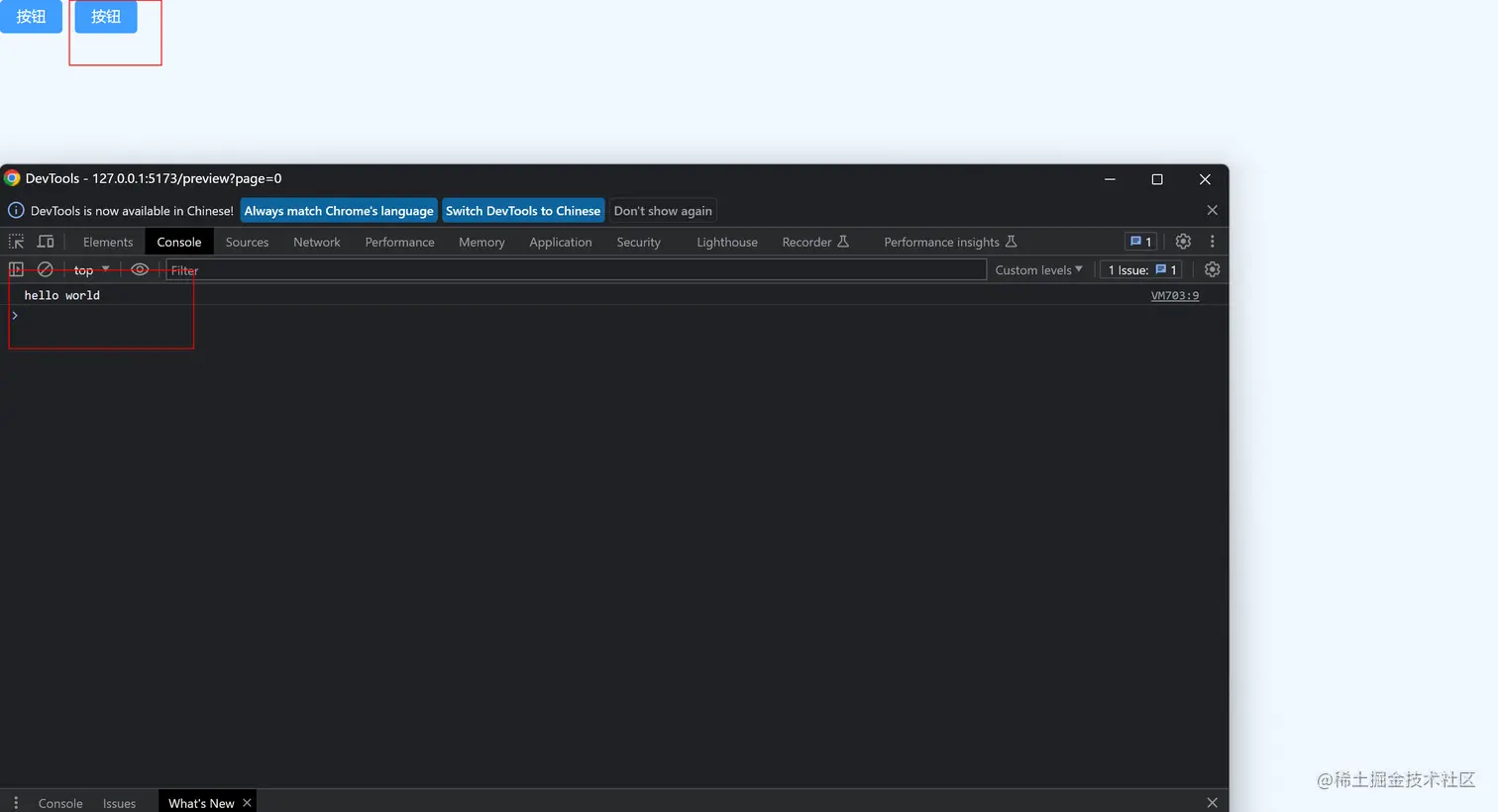Open the Sources tab
Screen dimensions: 1498x812
[x=247, y=242]
